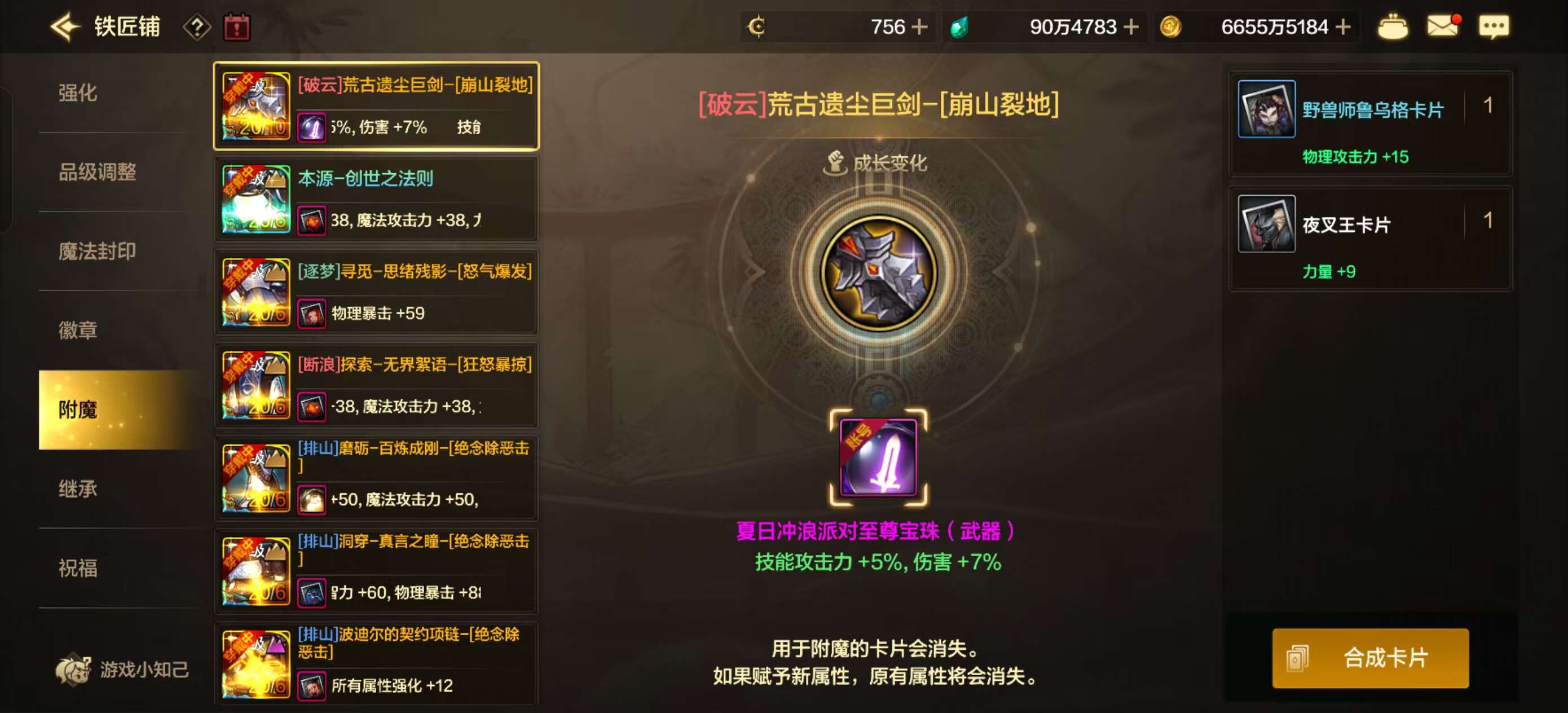Screen dimensions: 1568x713
Task: Select 本源-创世之法则 equipment entry
Action: 376,199
